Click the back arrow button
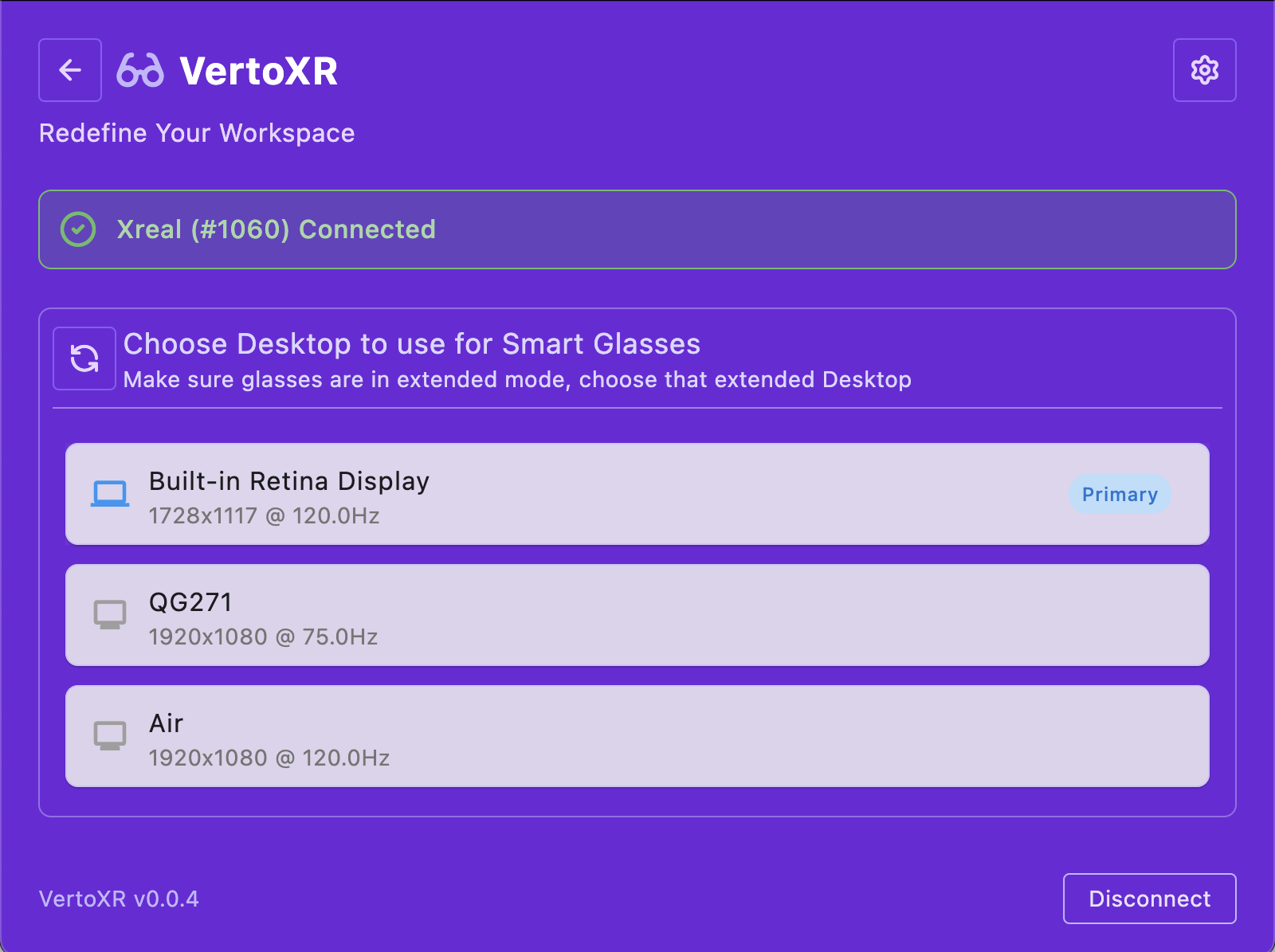Viewport: 1275px width, 952px height. pyautogui.click(x=70, y=70)
